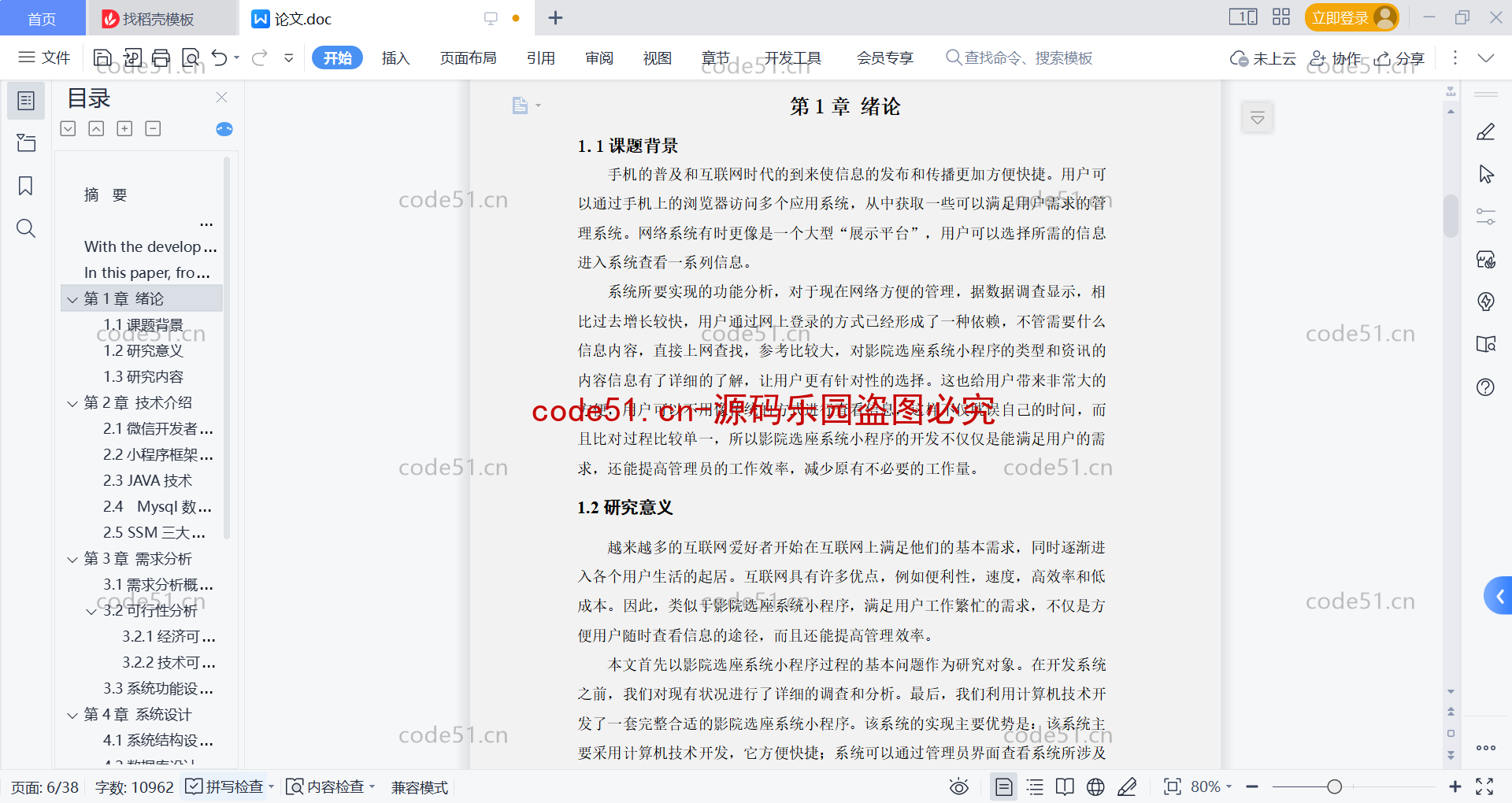Click 分享 share button
The width and height of the screenshot is (1512, 803).
click(x=1399, y=58)
